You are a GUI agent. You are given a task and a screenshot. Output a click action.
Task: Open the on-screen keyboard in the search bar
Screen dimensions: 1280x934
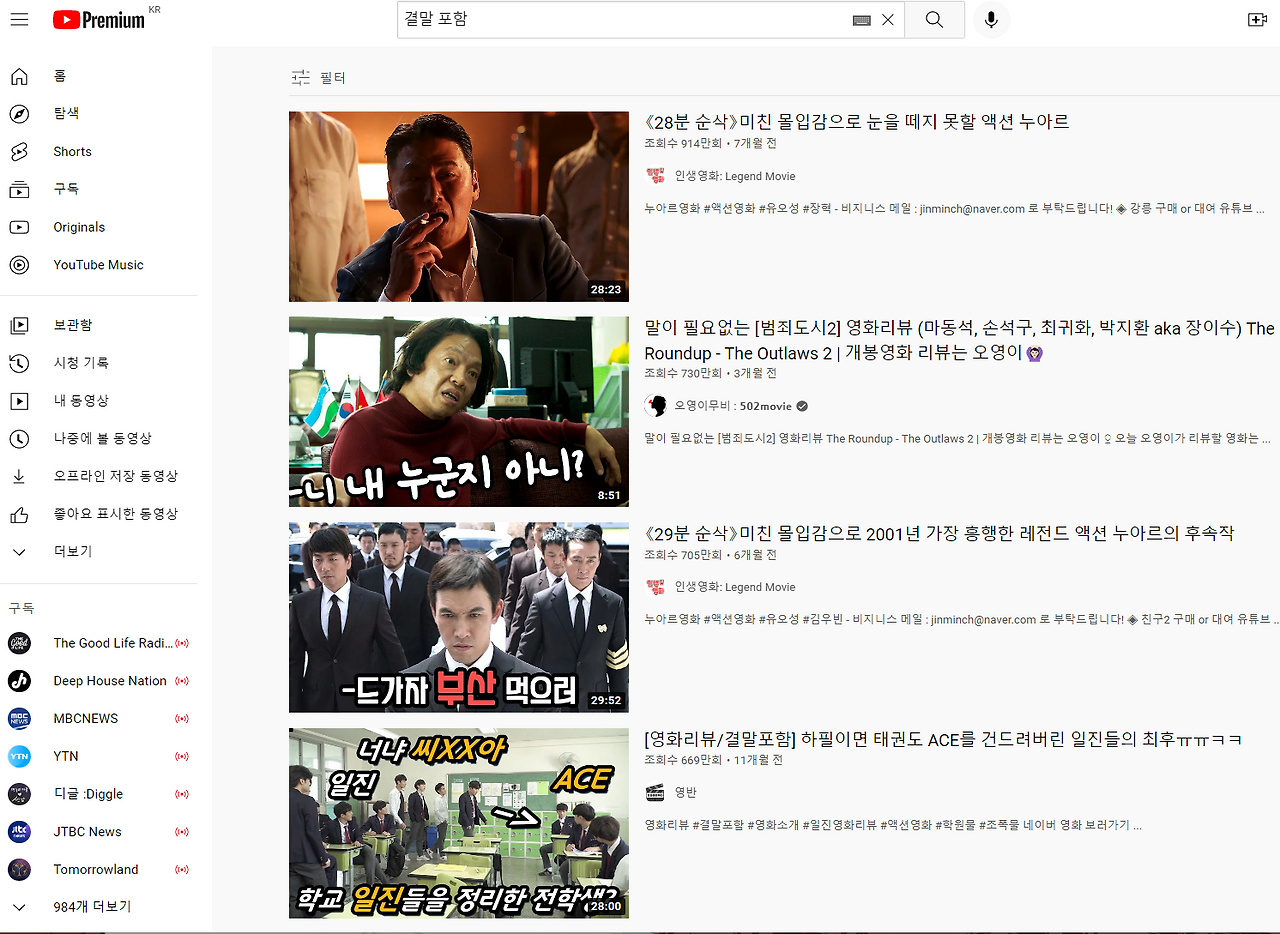click(x=860, y=19)
